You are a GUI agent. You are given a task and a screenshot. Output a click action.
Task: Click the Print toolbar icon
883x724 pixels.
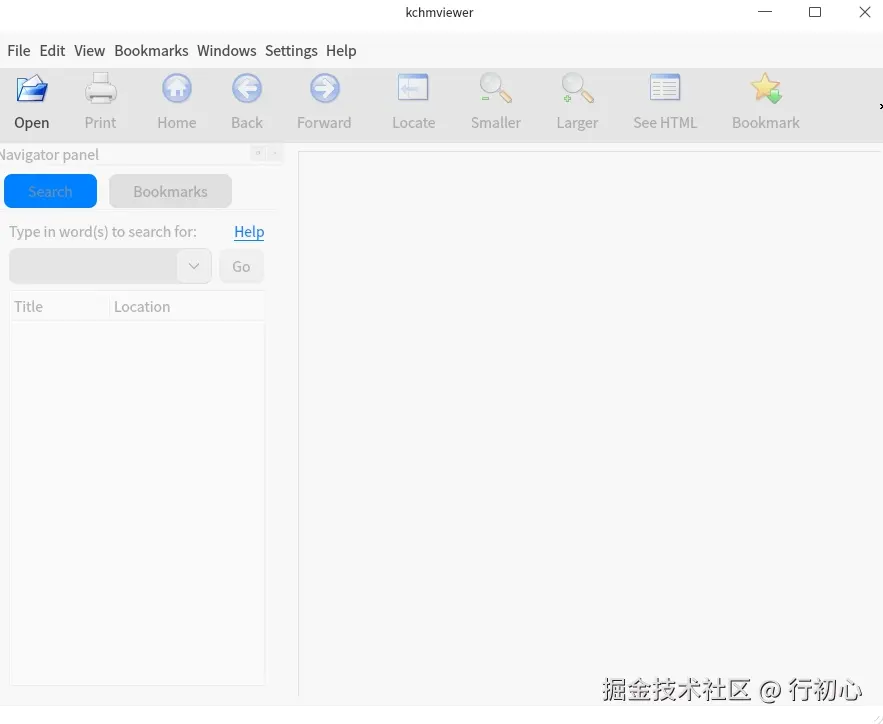(101, 89)
